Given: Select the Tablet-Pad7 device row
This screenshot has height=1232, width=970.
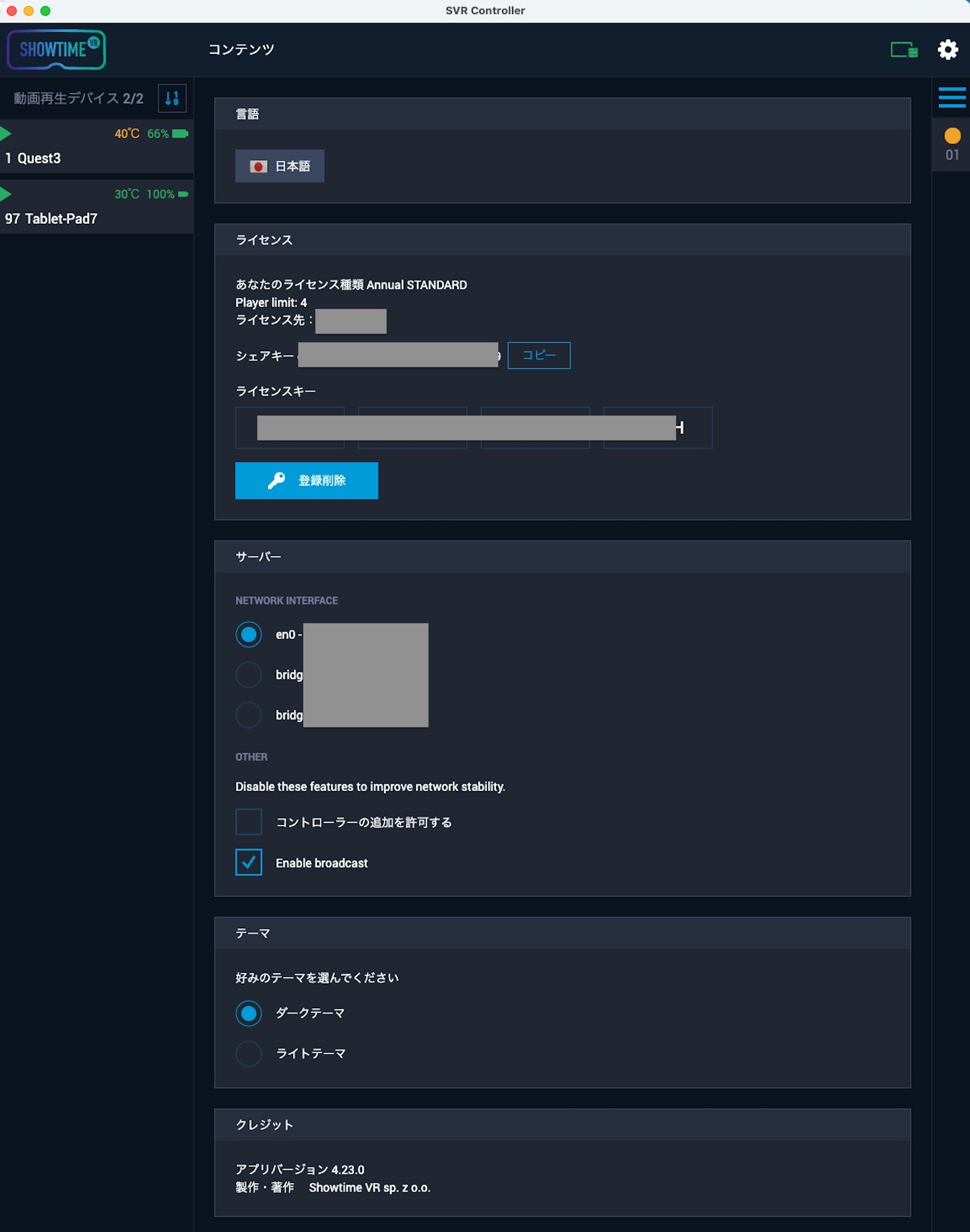Looking at the screenshot, I should coord(96,207).
